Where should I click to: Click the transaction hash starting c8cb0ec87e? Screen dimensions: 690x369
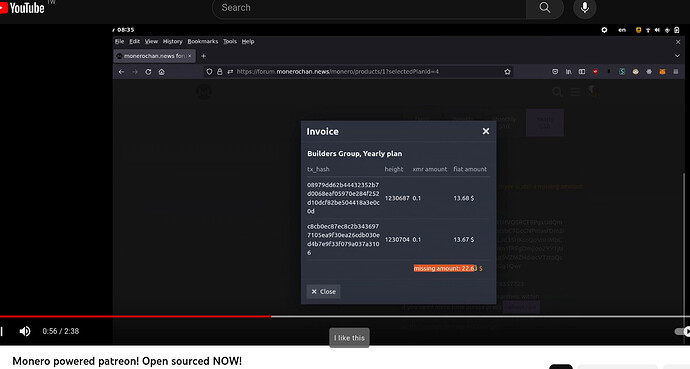click(x=343, y=239)
